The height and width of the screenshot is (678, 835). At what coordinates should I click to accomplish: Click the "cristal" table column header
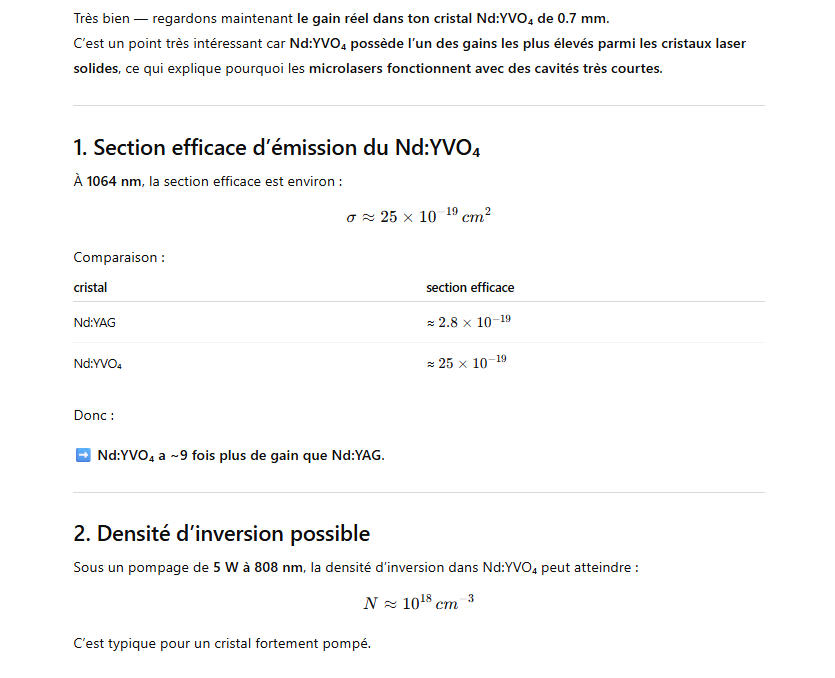(x=90, y=288)
